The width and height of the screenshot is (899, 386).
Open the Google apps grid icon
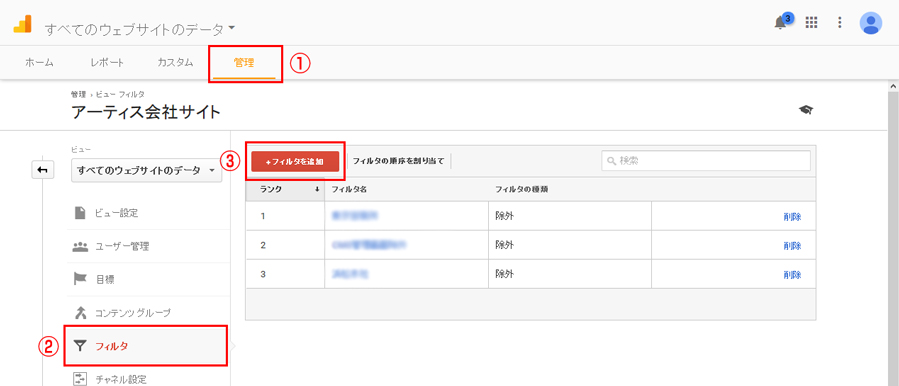[x=811, y=22]
